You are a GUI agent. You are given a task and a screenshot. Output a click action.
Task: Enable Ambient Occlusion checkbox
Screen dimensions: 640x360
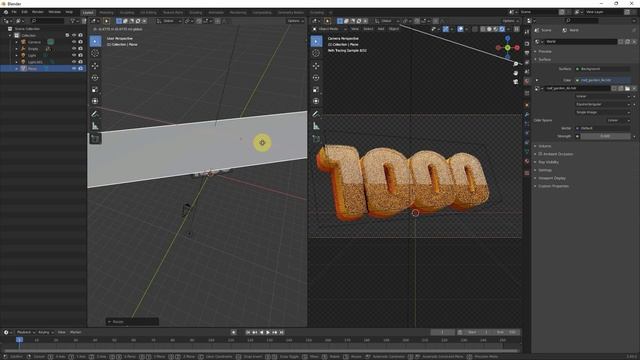click(x=540, y=154)
